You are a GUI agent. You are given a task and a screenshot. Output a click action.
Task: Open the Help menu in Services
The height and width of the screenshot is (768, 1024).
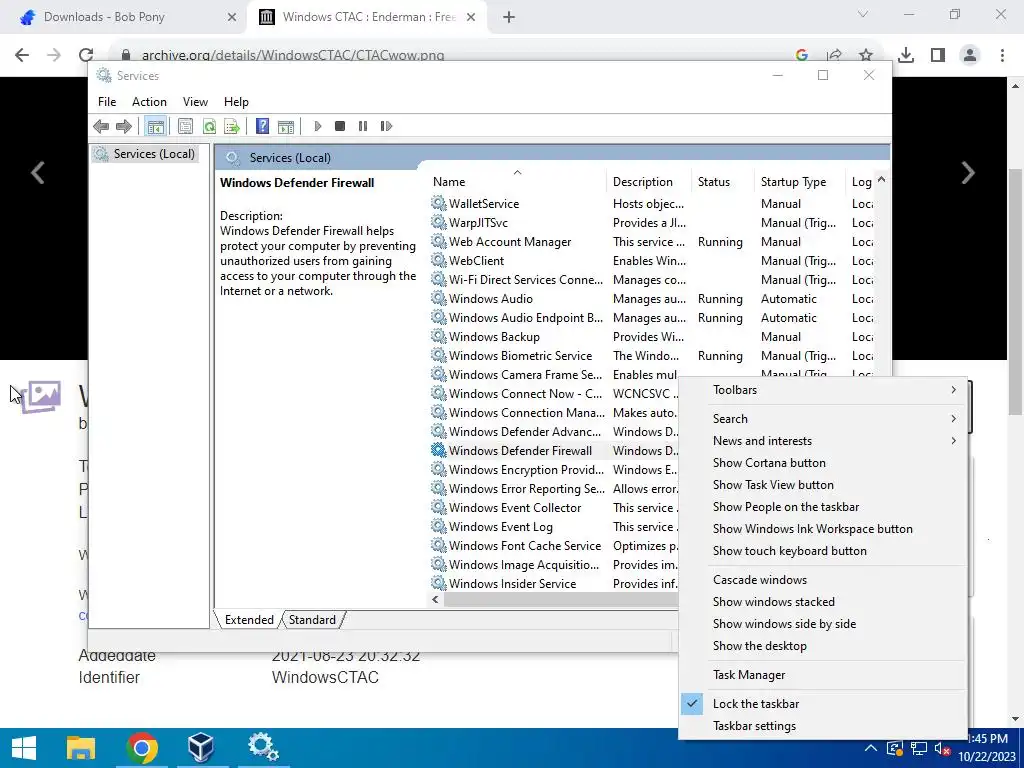(x=236, y=102)
